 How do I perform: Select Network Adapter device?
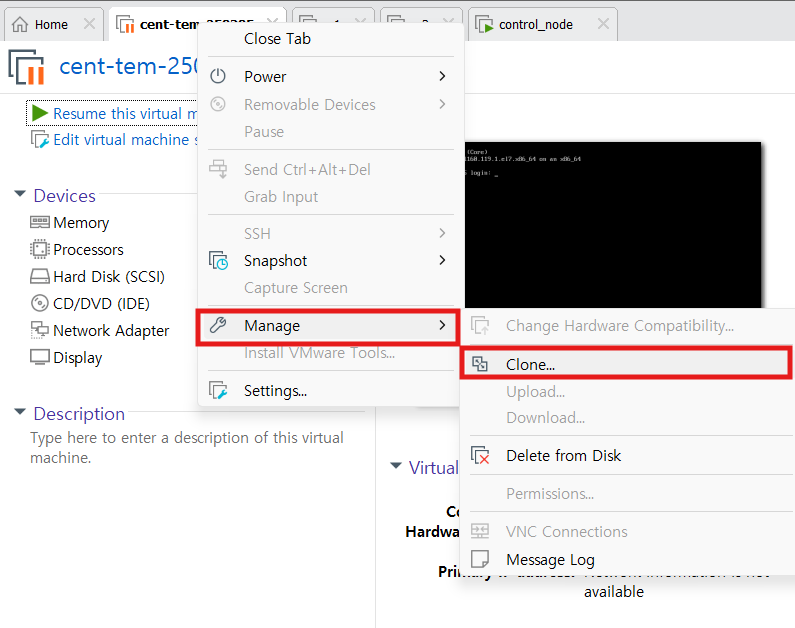111,330
